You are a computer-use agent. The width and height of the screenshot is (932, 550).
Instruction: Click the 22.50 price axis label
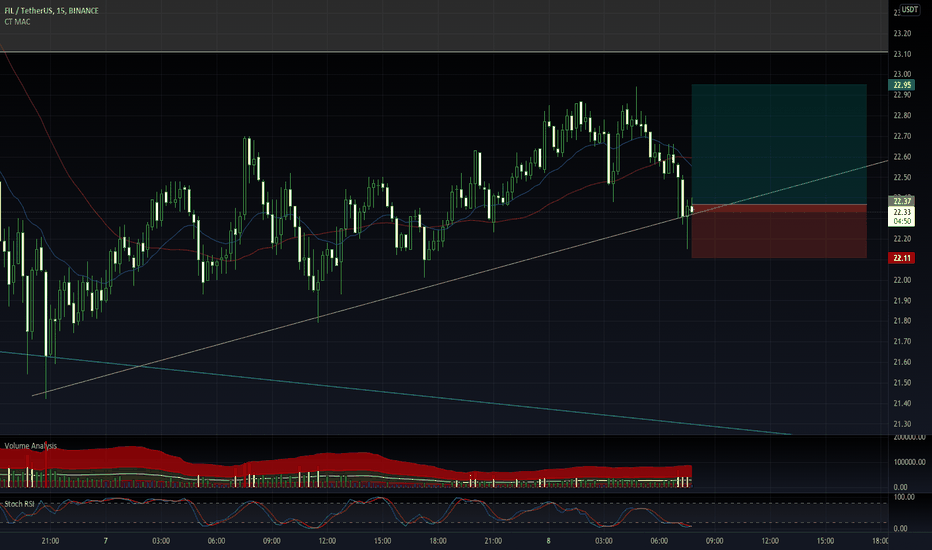tap(902, 177)
